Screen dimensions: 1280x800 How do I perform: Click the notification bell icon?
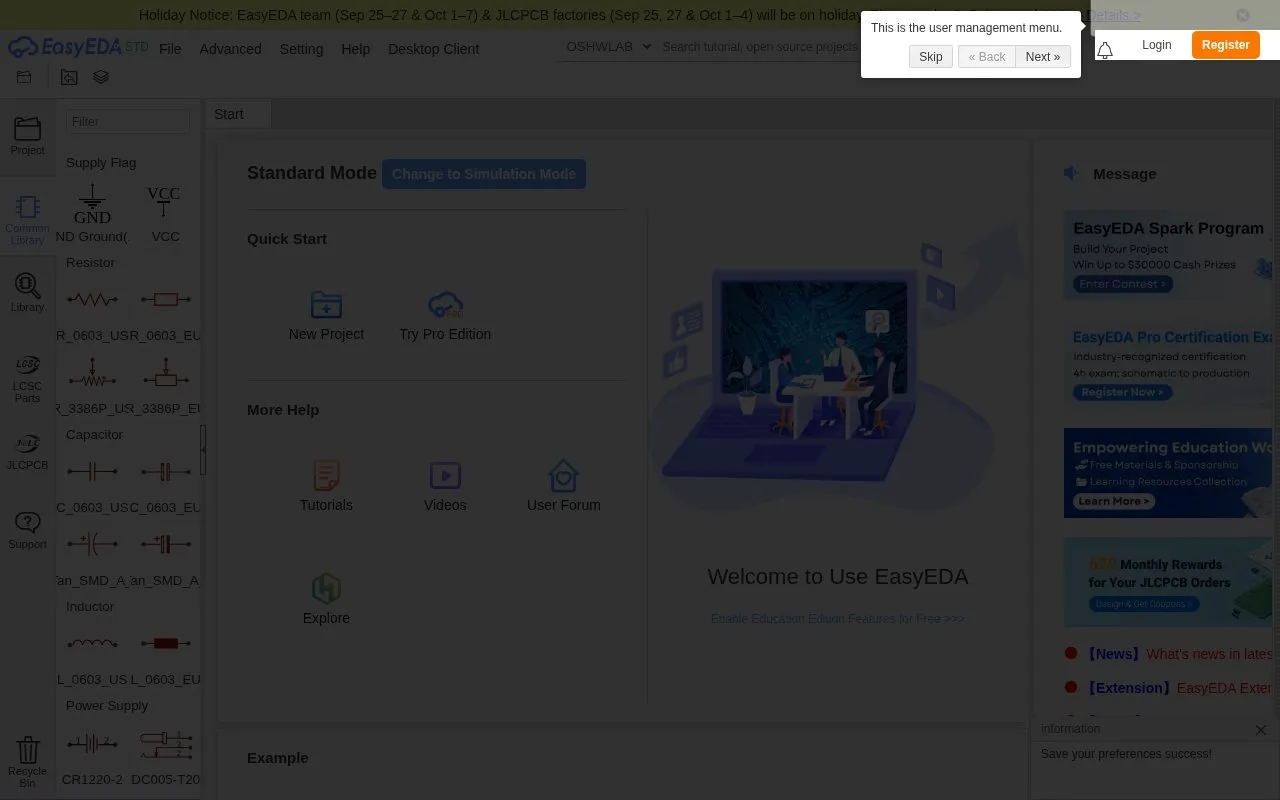click(x=1105, y=50)
